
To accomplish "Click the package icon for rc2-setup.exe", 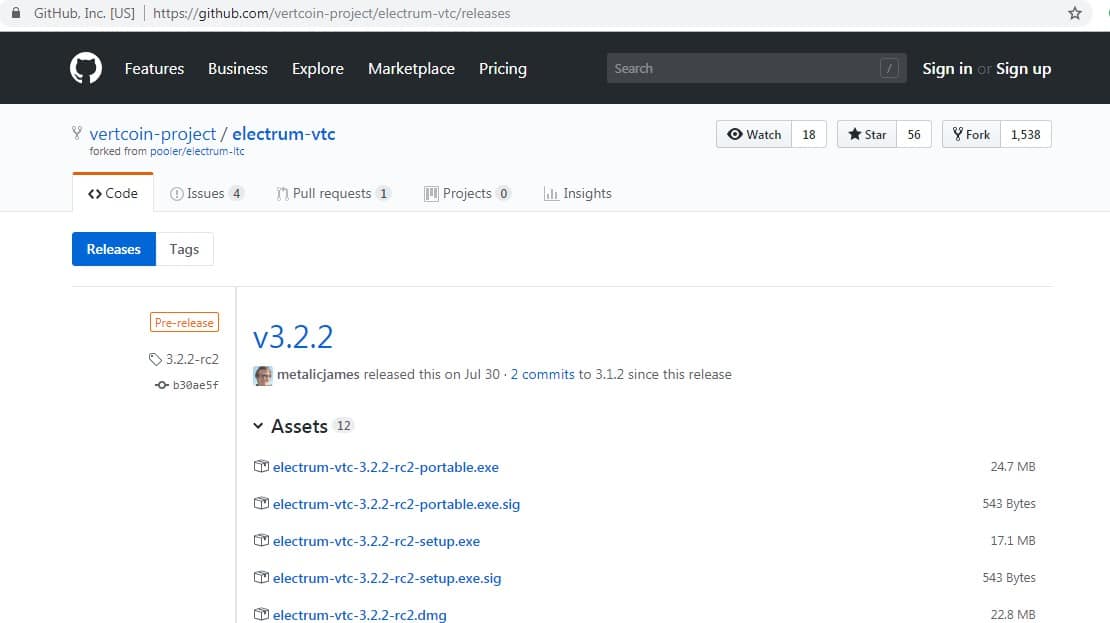I will (x=261, y=540).
